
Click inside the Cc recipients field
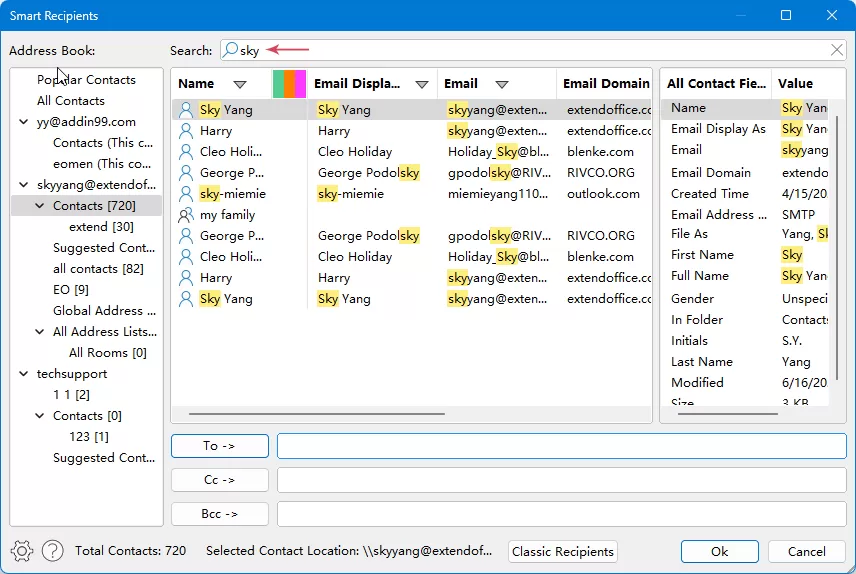(x=562, y=480)
